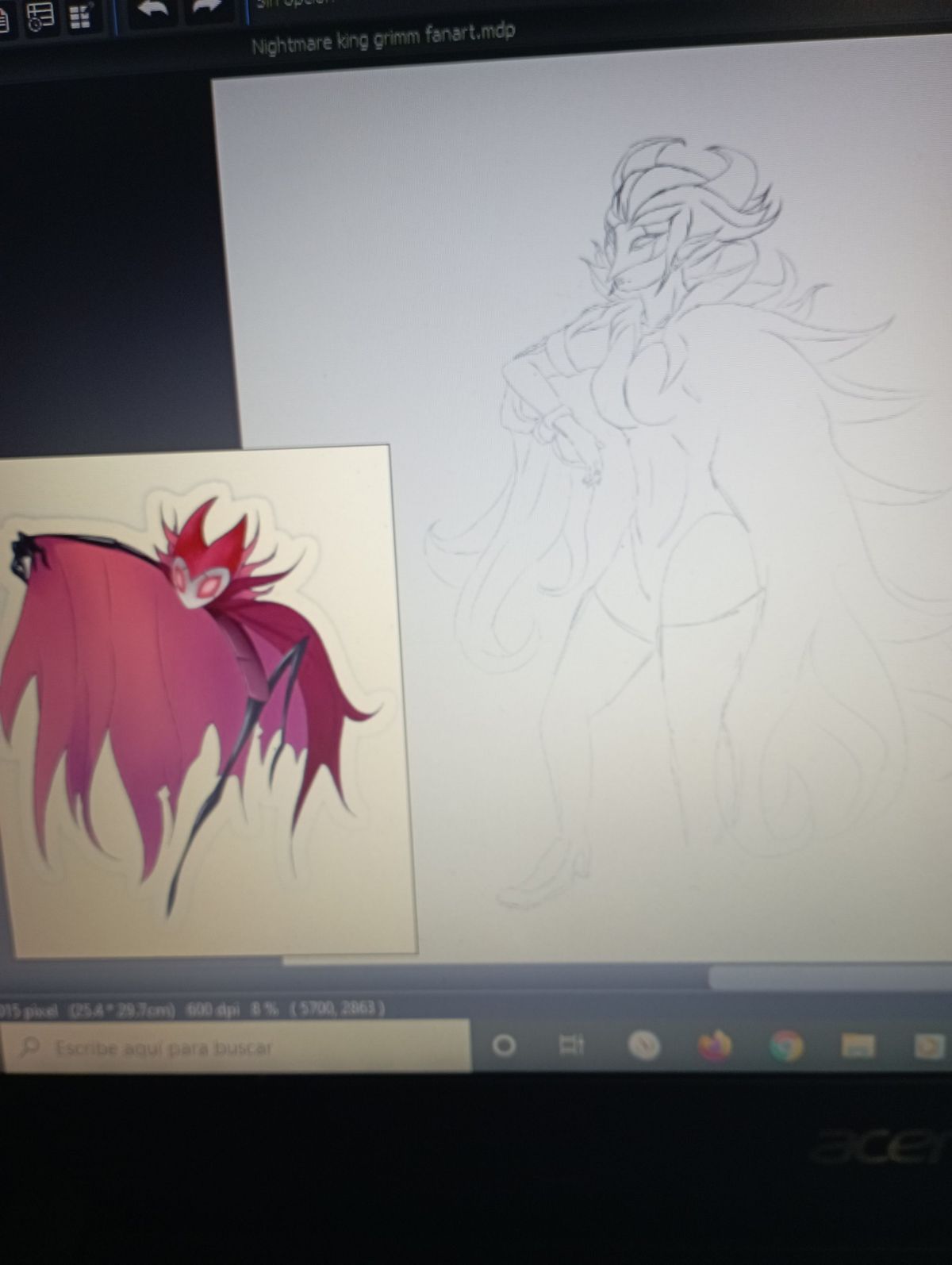Click the Nightmare King Grimm reference image
This screenshot has height=1265, width=952.
pyautogui.click(x=206, y=702)
